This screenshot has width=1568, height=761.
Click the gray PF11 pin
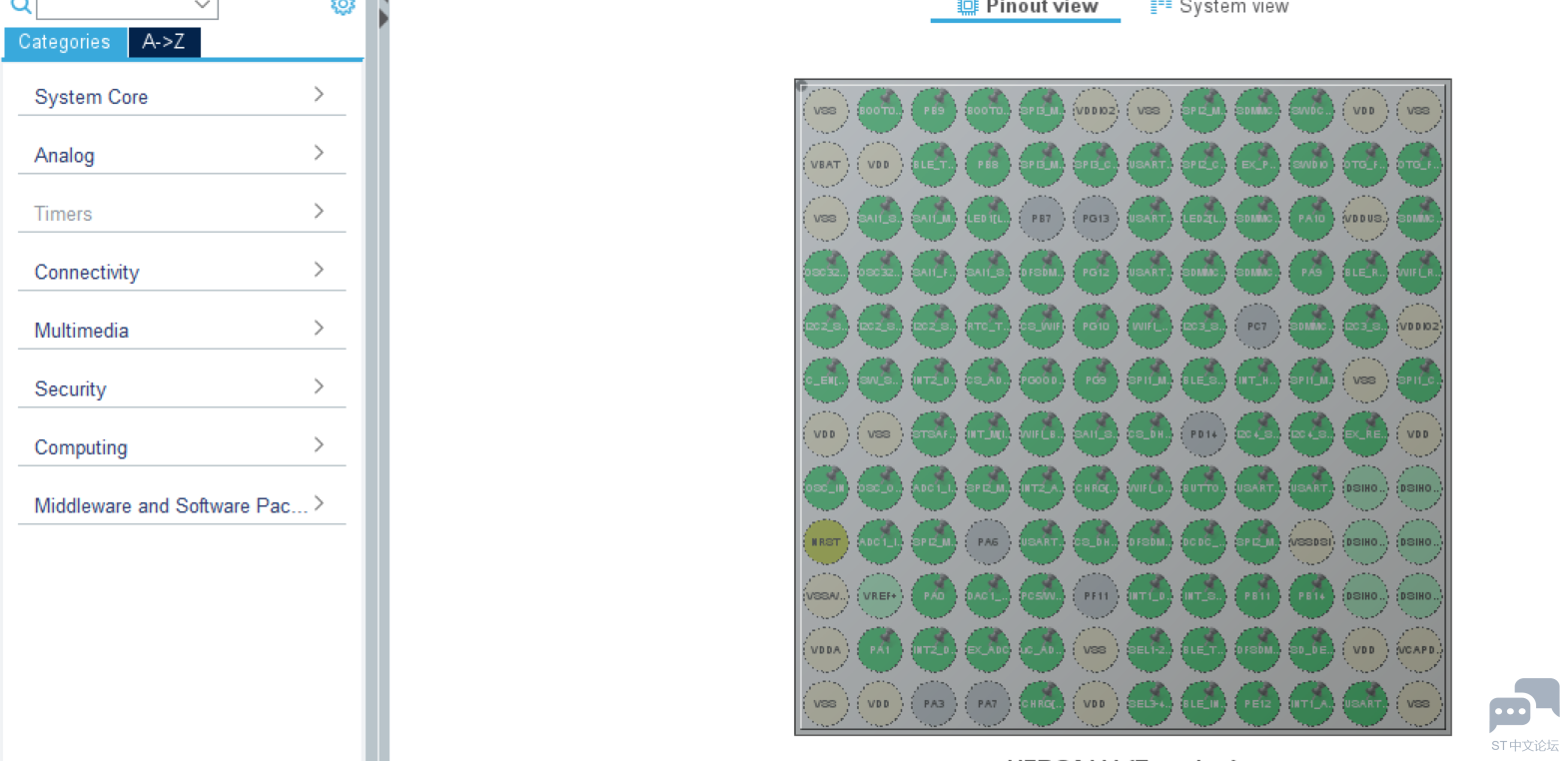[x=1096, y=596]
